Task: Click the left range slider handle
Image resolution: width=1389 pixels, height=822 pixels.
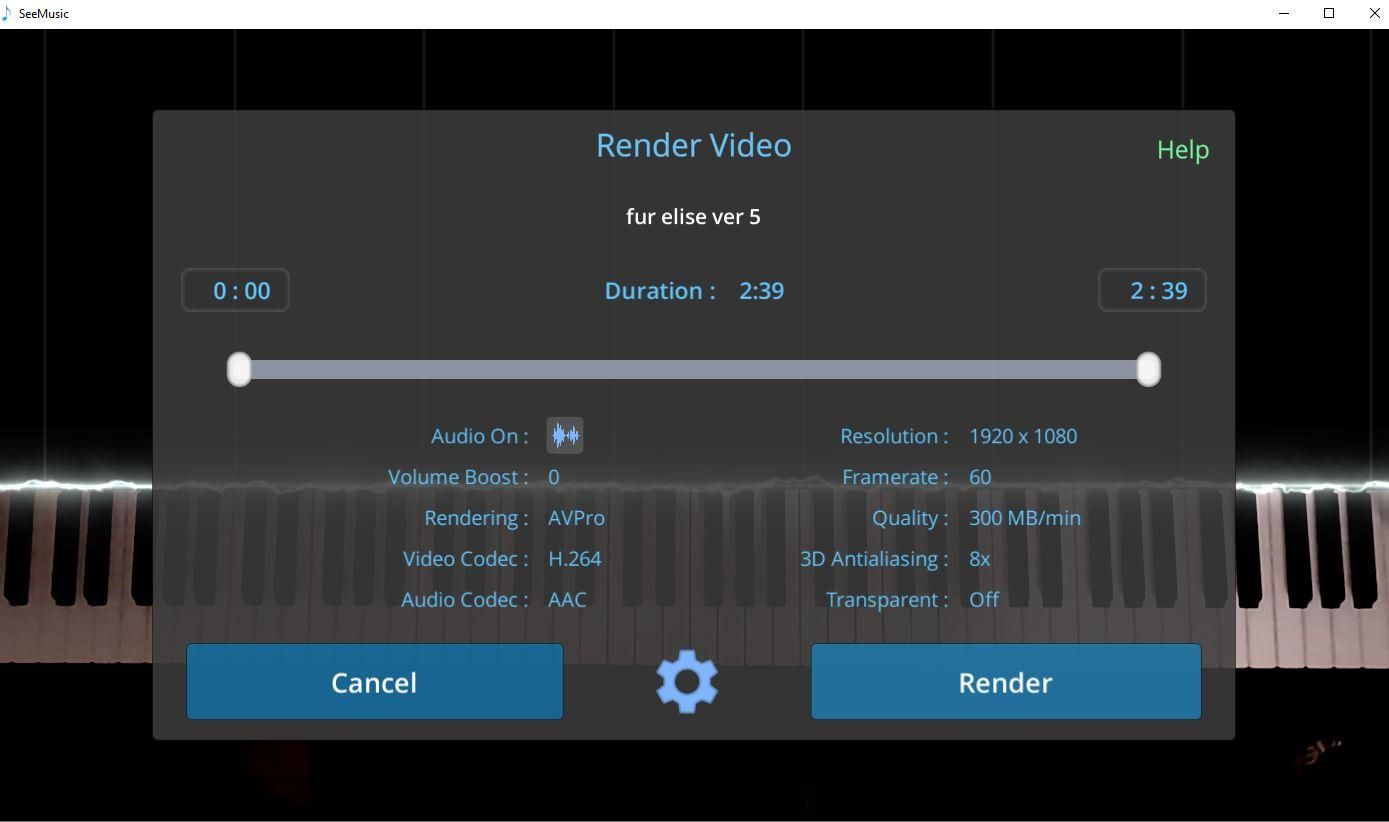Action: 239,369
